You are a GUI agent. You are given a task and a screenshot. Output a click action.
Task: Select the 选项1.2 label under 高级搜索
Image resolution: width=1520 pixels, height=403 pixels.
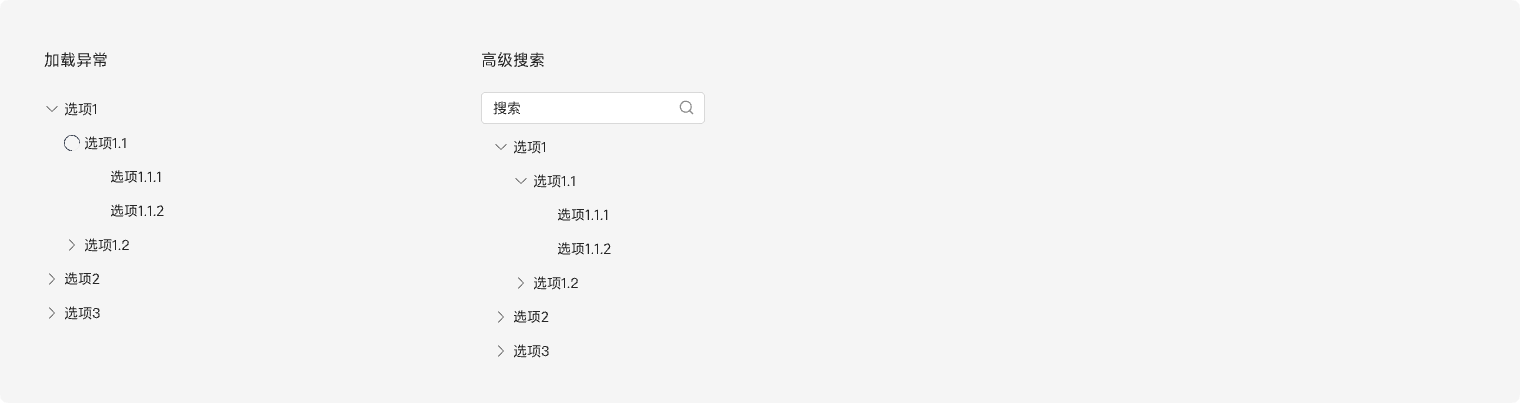(x=555, y=283)
